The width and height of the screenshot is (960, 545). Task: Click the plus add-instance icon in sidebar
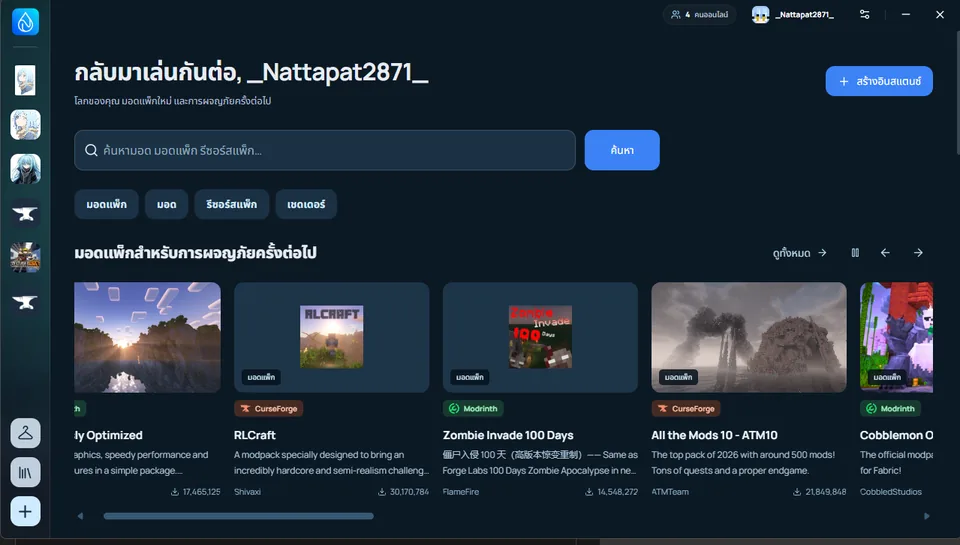point(25,511)
